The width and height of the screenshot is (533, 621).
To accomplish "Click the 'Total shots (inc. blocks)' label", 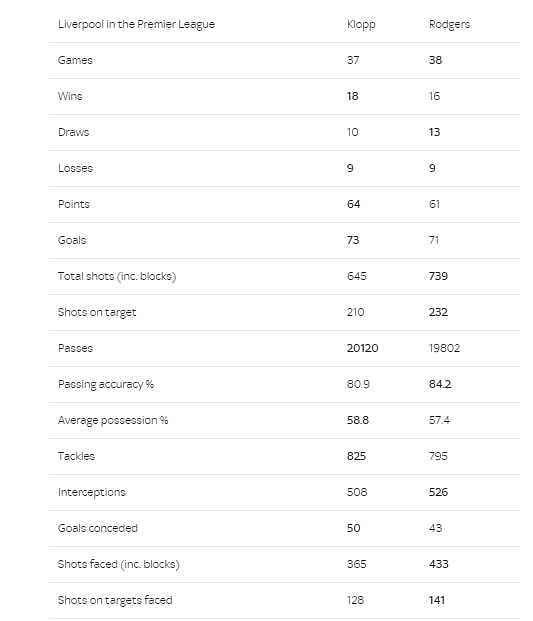I will click(x=117, y=276).
